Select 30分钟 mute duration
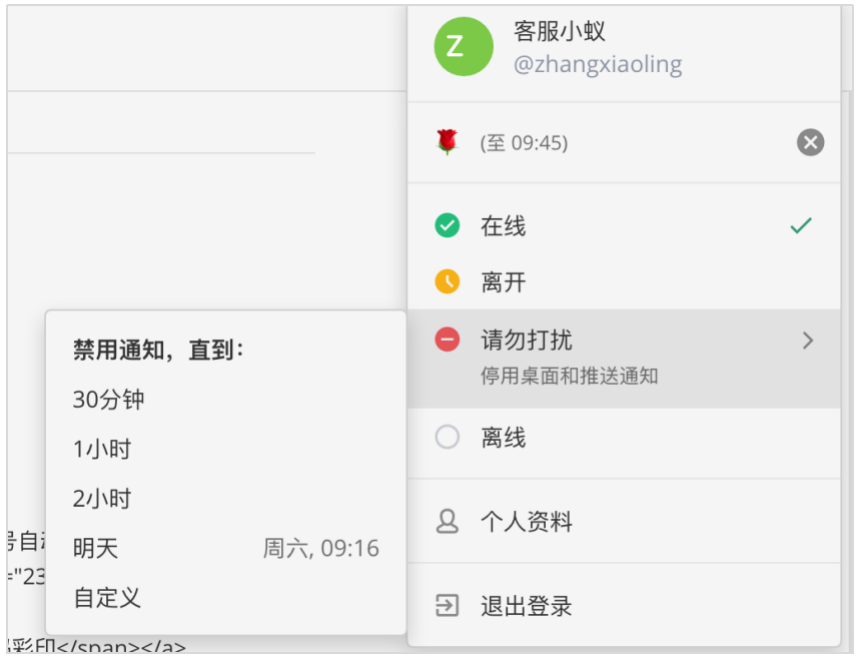The height and width of the screenshot is (658, 858). coord(109,400)
